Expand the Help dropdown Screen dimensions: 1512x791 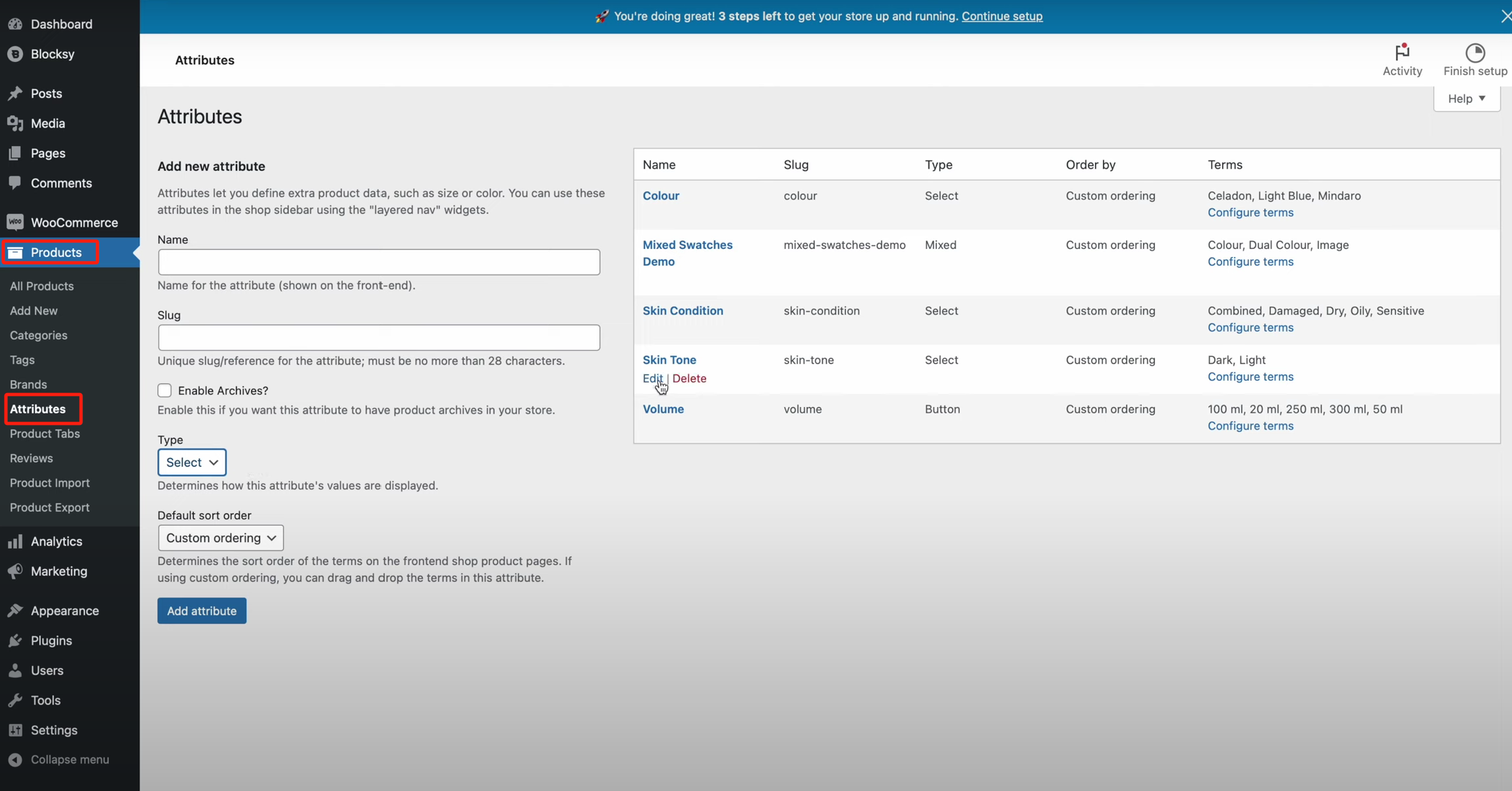point(1466,97)
